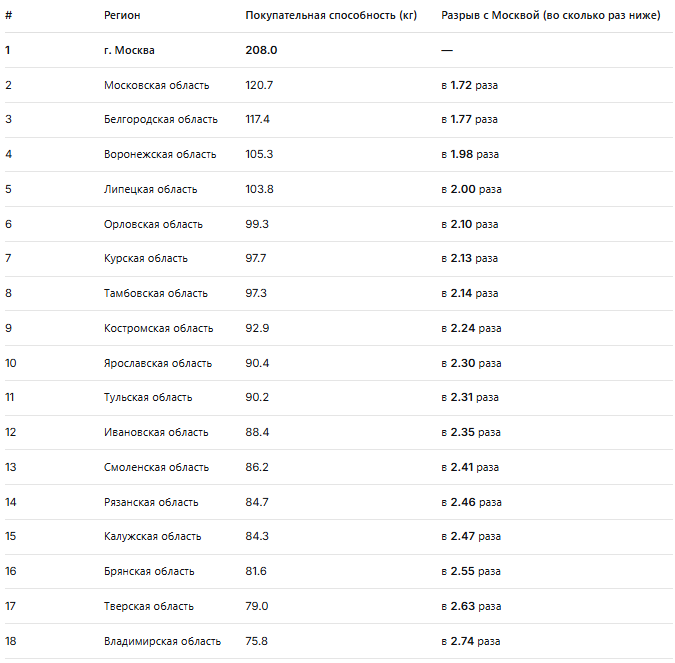The image size is (675, 663).
Task: Select the Тульская область cell
Action: [148, 397]
